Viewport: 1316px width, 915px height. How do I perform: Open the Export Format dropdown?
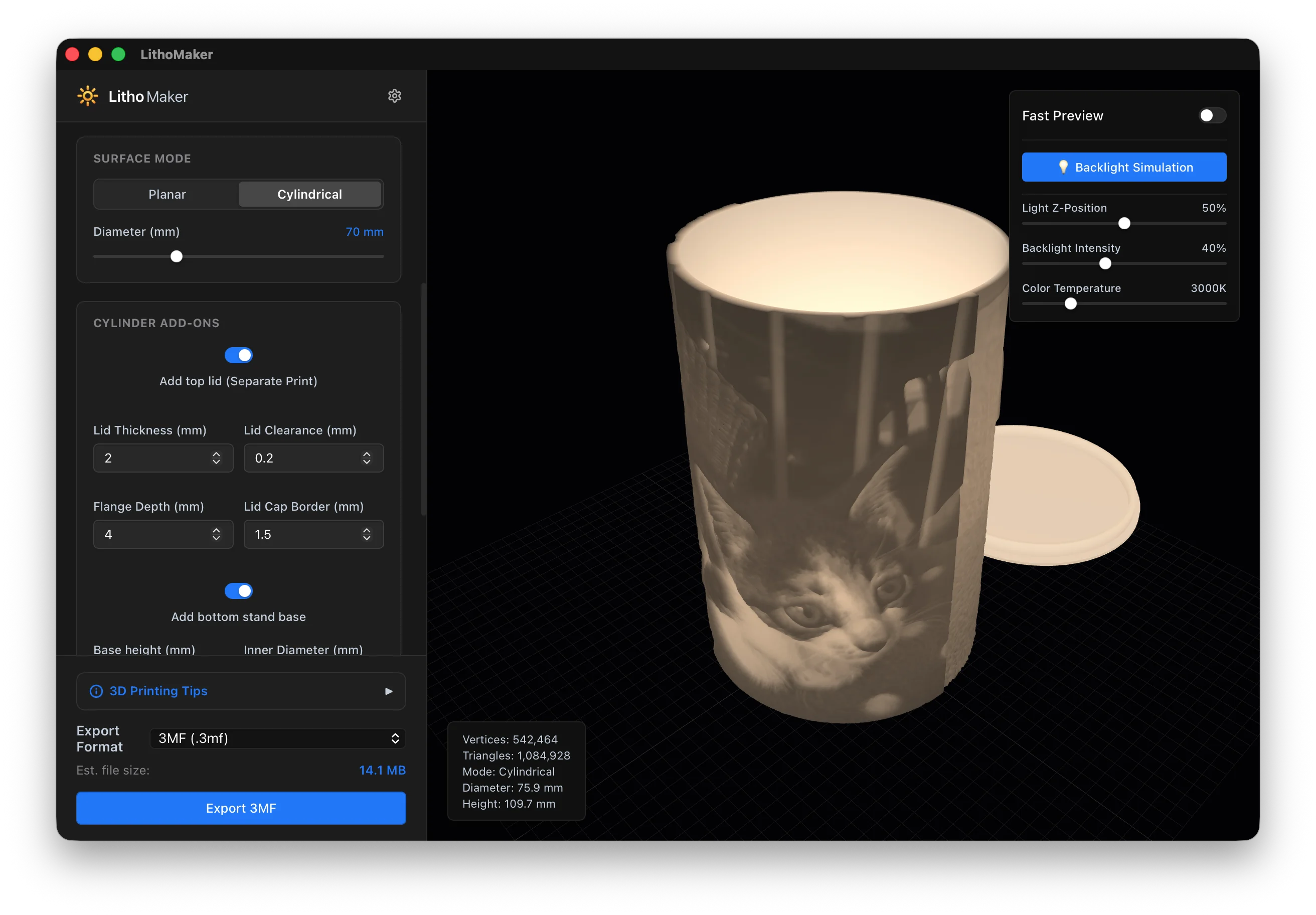pyautogui.click(x=277, y=738)
